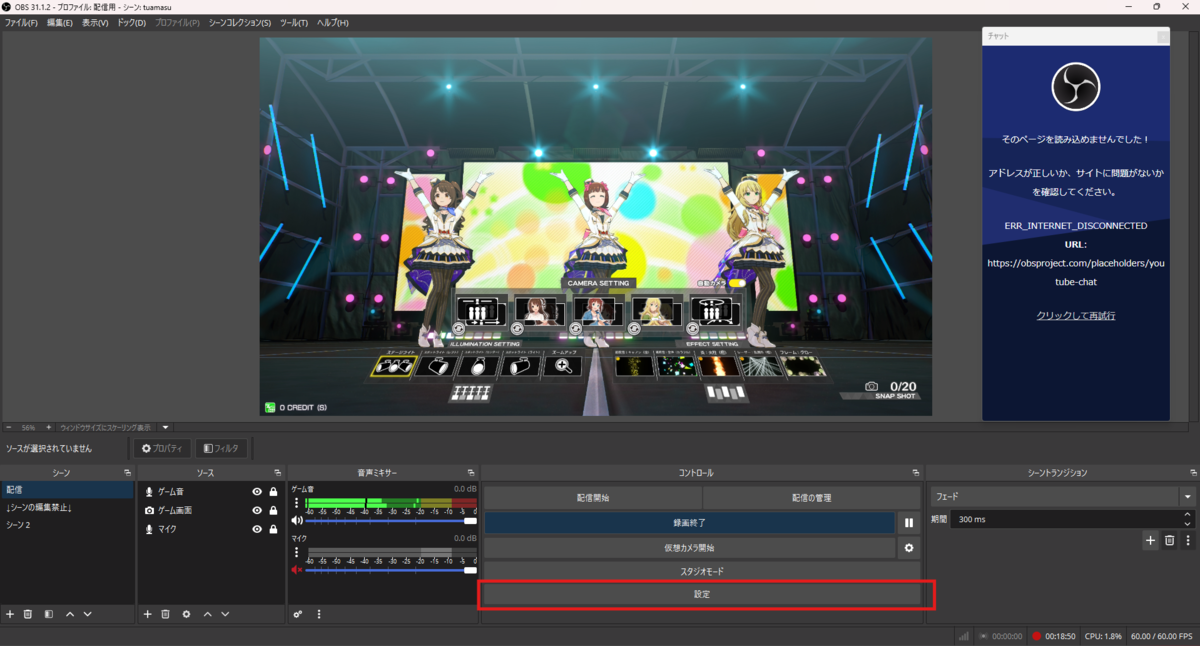This screenshot has height=646, width=1200.
Task: Zoom out preview with minus icon
Action: [8, 427]
